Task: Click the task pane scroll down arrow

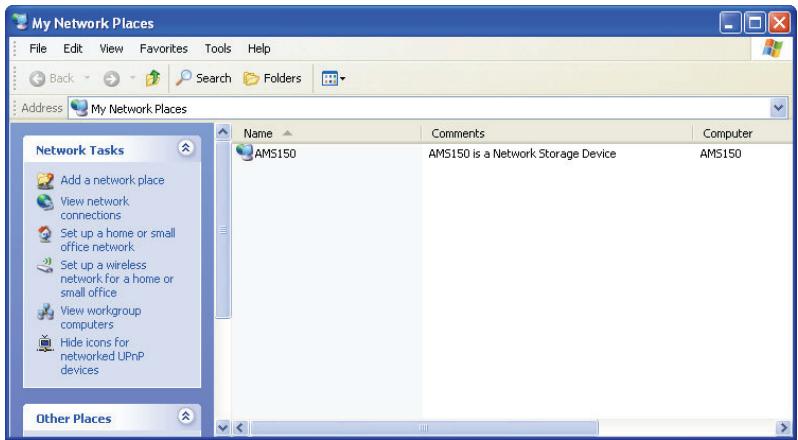Action: 223,428
